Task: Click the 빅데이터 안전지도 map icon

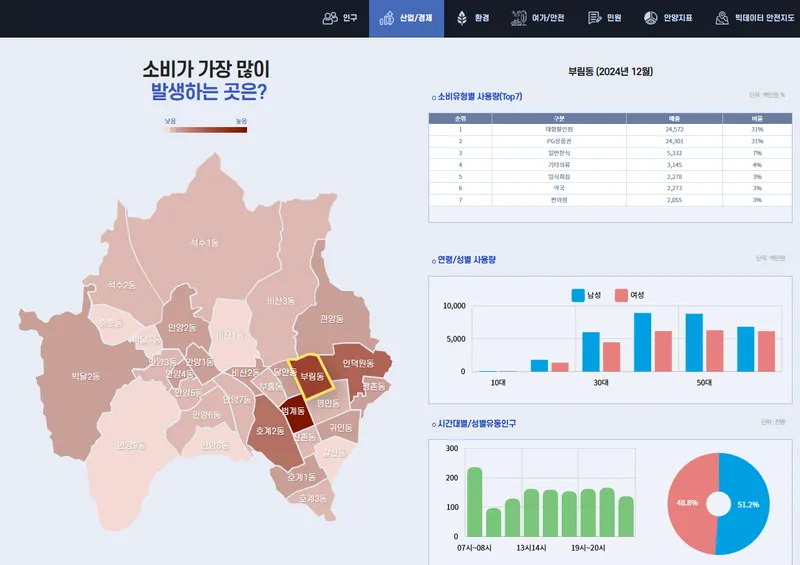Action: (721, 18)
